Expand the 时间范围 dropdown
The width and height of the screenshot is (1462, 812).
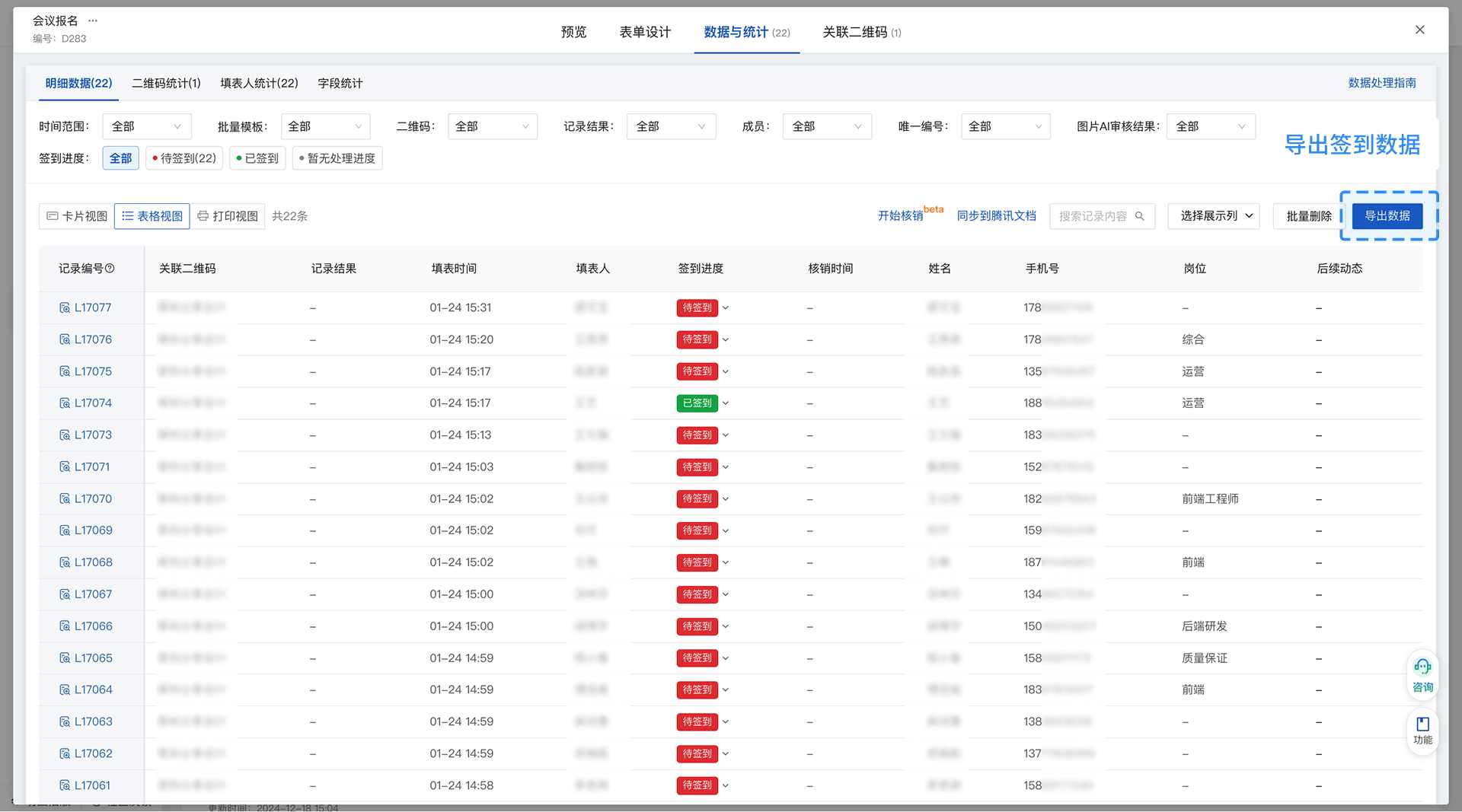click(x=146, y=126)
